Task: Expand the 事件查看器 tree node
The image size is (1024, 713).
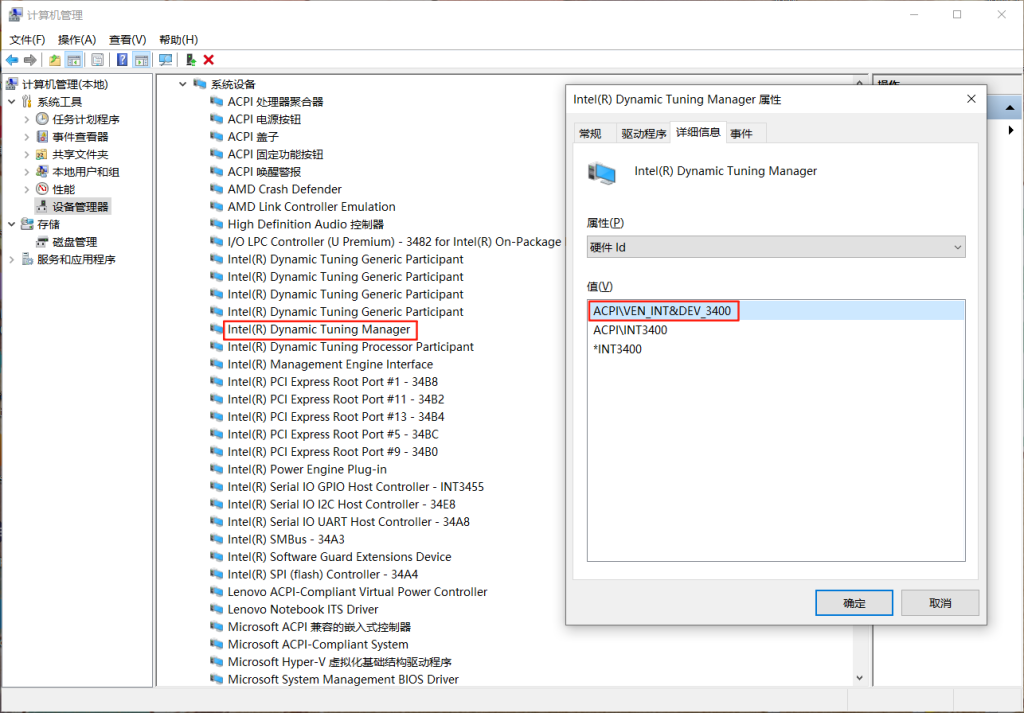Action: (27, 137)
